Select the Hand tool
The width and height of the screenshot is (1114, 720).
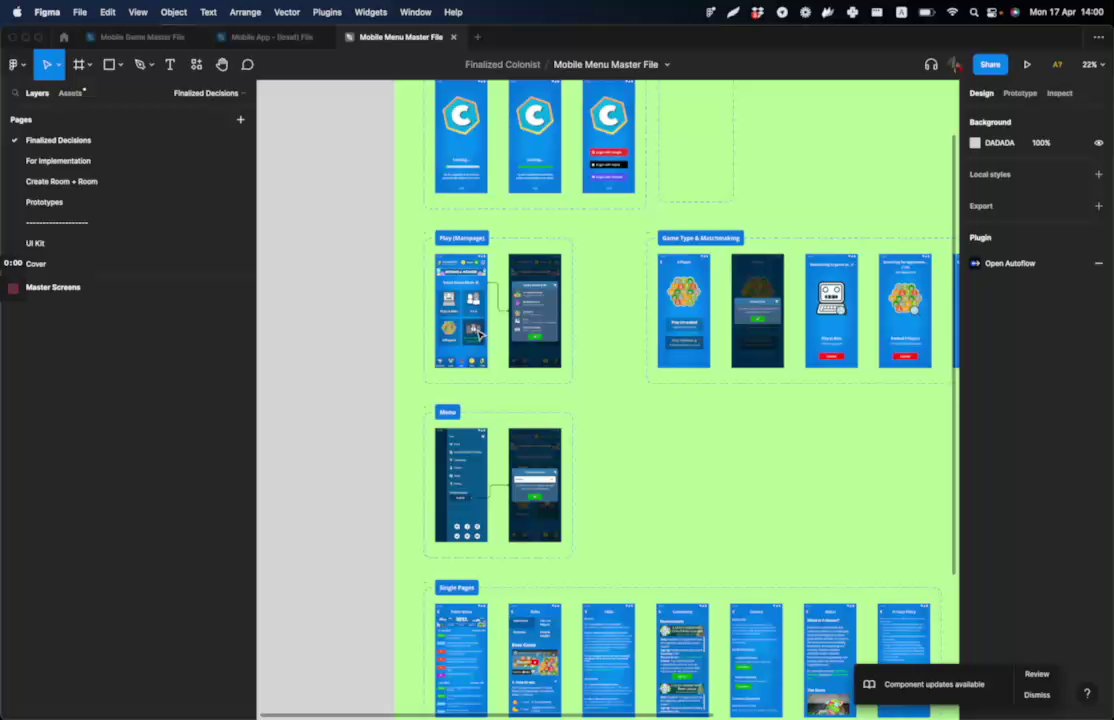pos(222,65)
